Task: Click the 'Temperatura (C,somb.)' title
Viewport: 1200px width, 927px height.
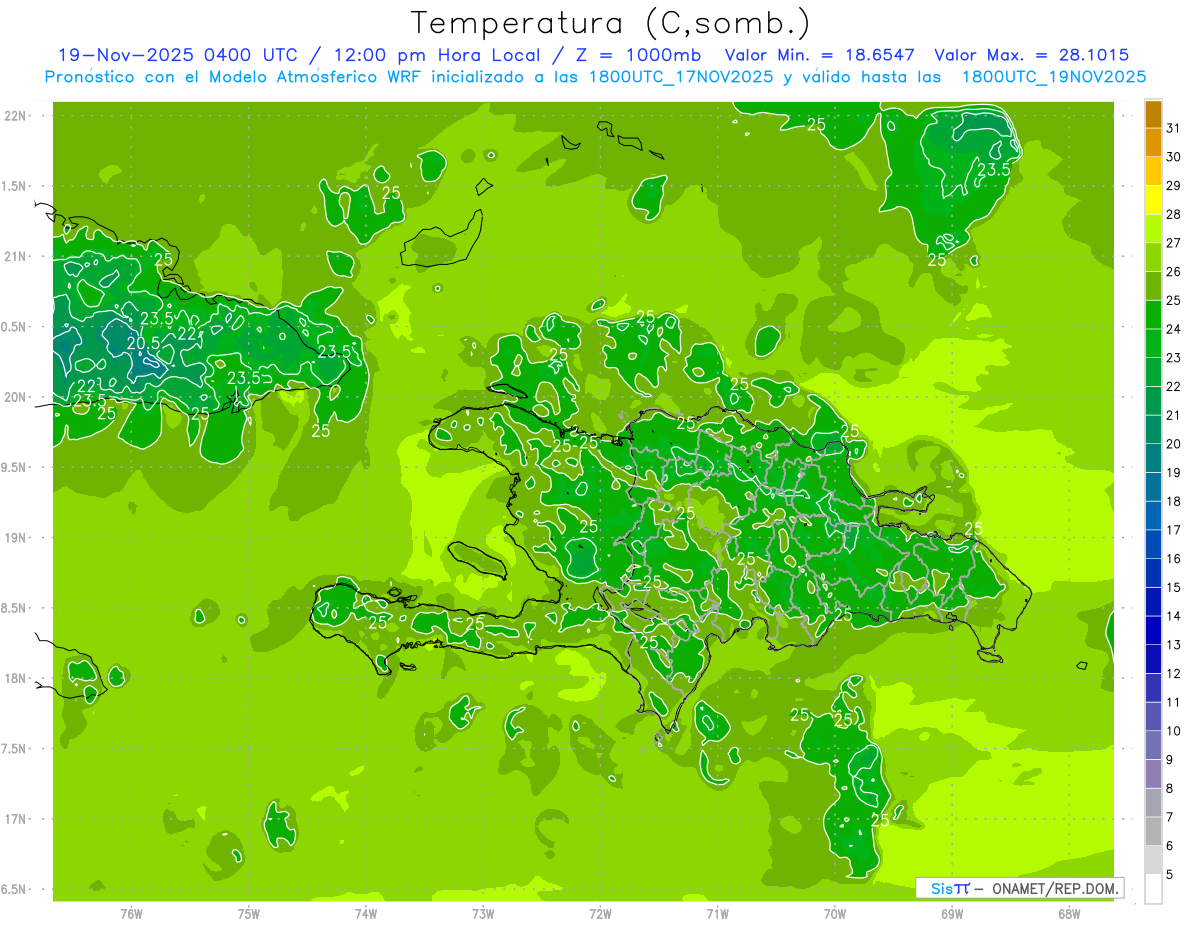Action: (x=610, y=22)
